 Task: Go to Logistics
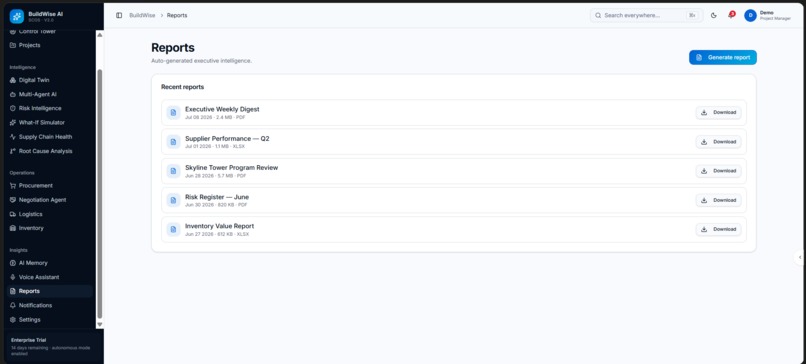50,214
